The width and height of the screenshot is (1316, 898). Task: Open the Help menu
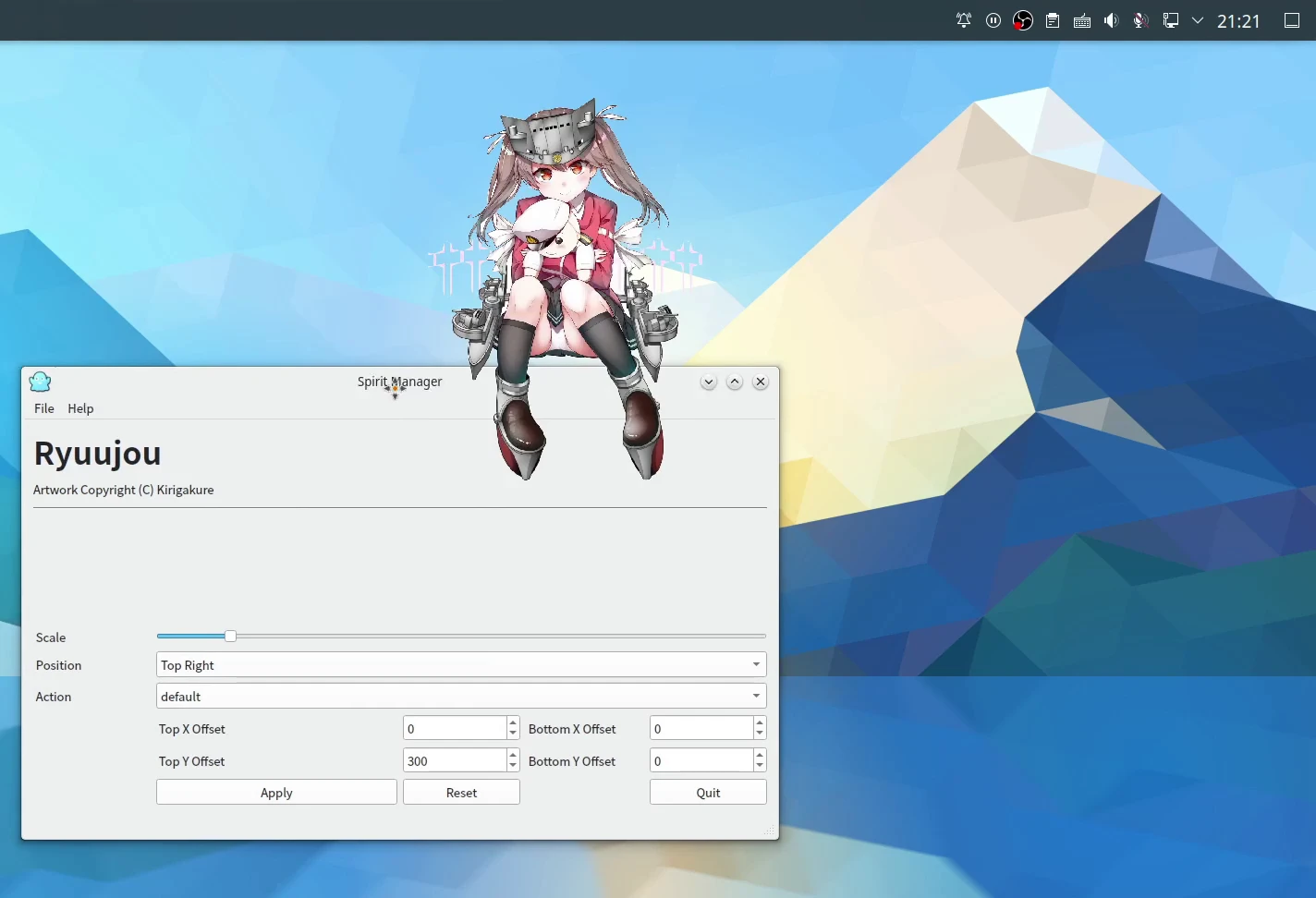pos(80,408)
